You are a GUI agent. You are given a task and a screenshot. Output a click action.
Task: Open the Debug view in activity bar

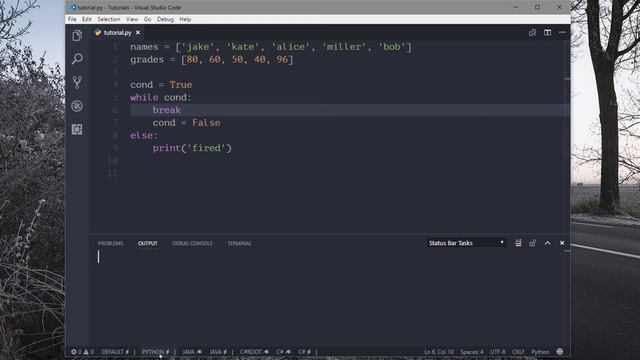77,106
